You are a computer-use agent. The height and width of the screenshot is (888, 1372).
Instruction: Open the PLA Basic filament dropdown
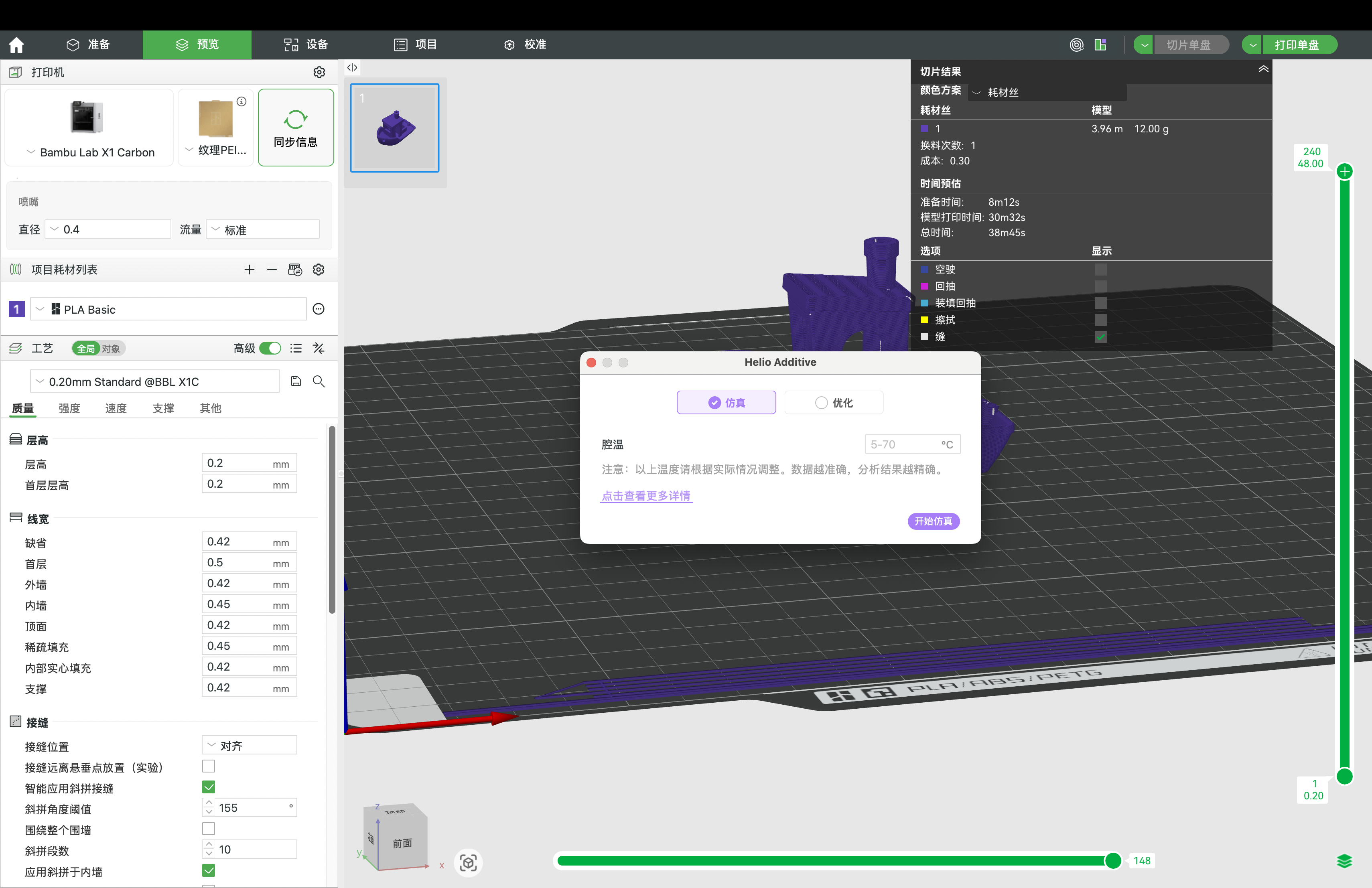tap(168, 310)
